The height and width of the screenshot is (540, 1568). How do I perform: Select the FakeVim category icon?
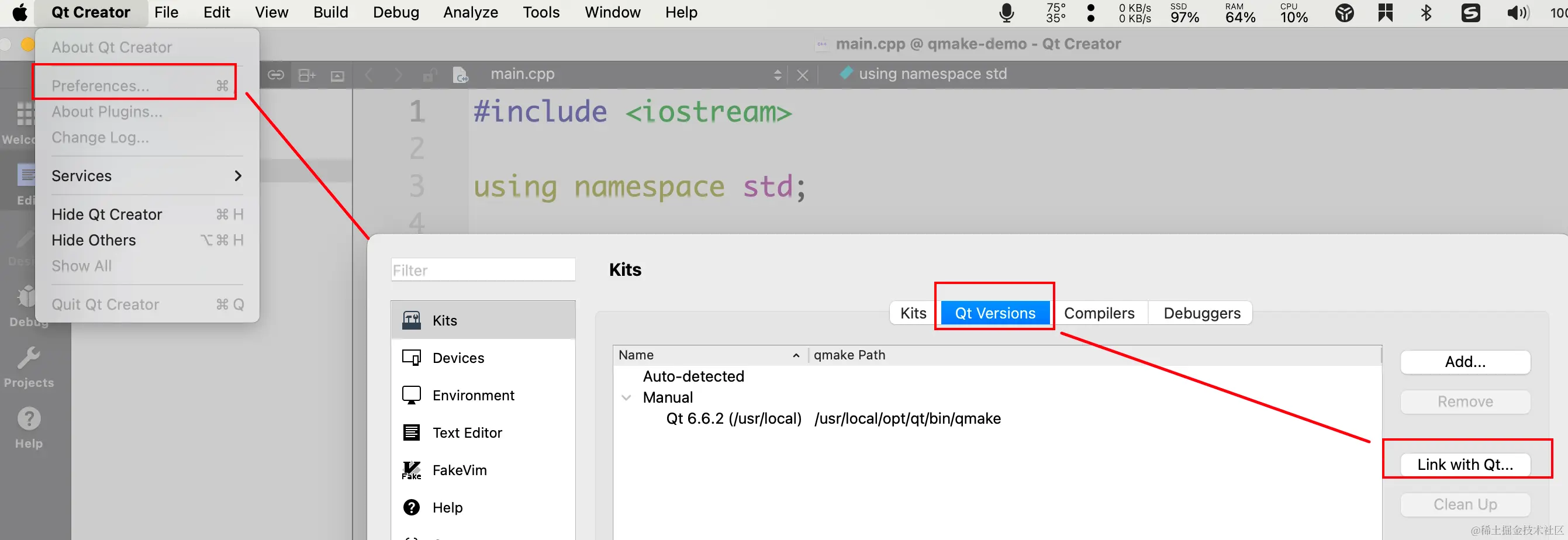pos(412,470)
